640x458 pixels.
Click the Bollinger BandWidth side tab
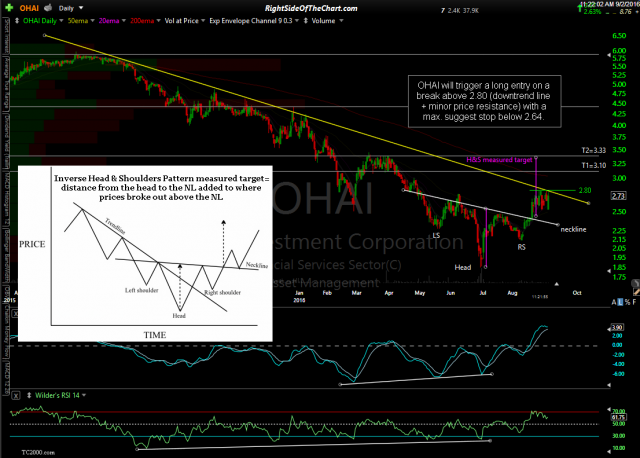(6, 256)
